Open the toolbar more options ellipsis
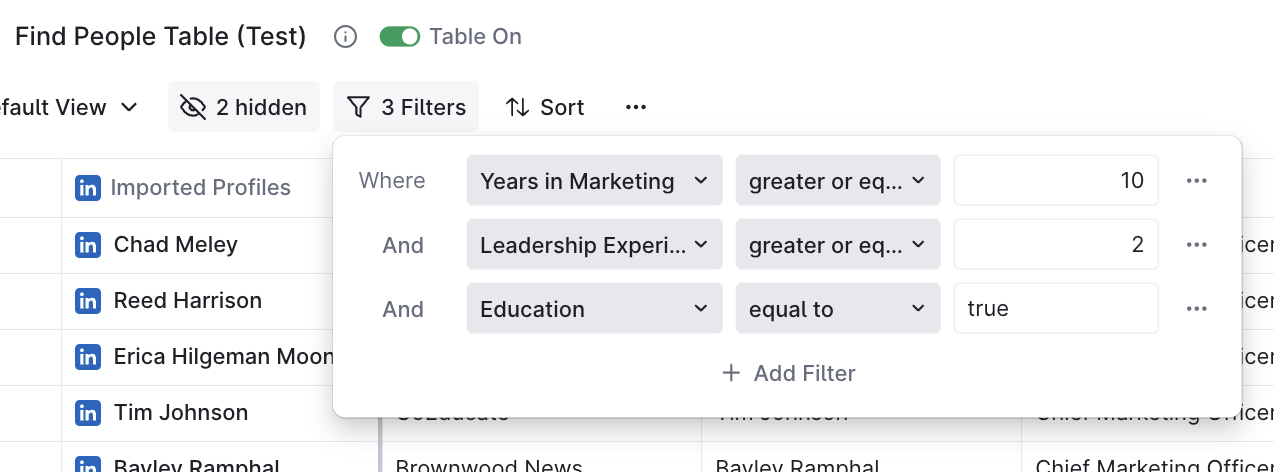1274x472 pixels. tap(636, 107)
